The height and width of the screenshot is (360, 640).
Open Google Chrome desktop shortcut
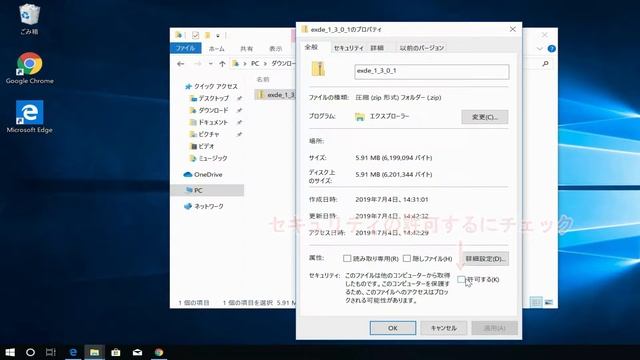point(29,68)
